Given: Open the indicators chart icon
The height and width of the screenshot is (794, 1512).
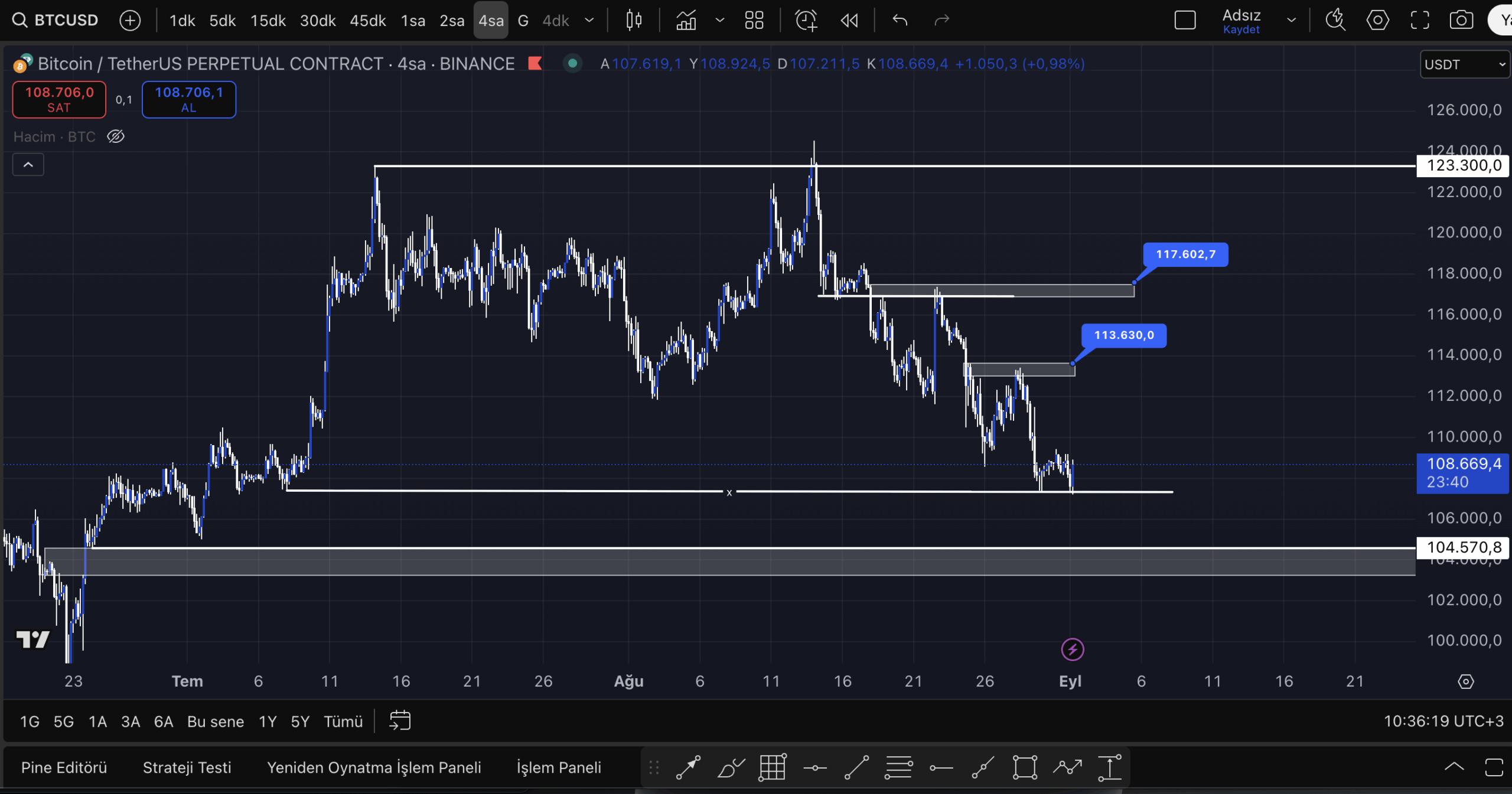Looking at the screenshot, I should click(x=686, y=21).
